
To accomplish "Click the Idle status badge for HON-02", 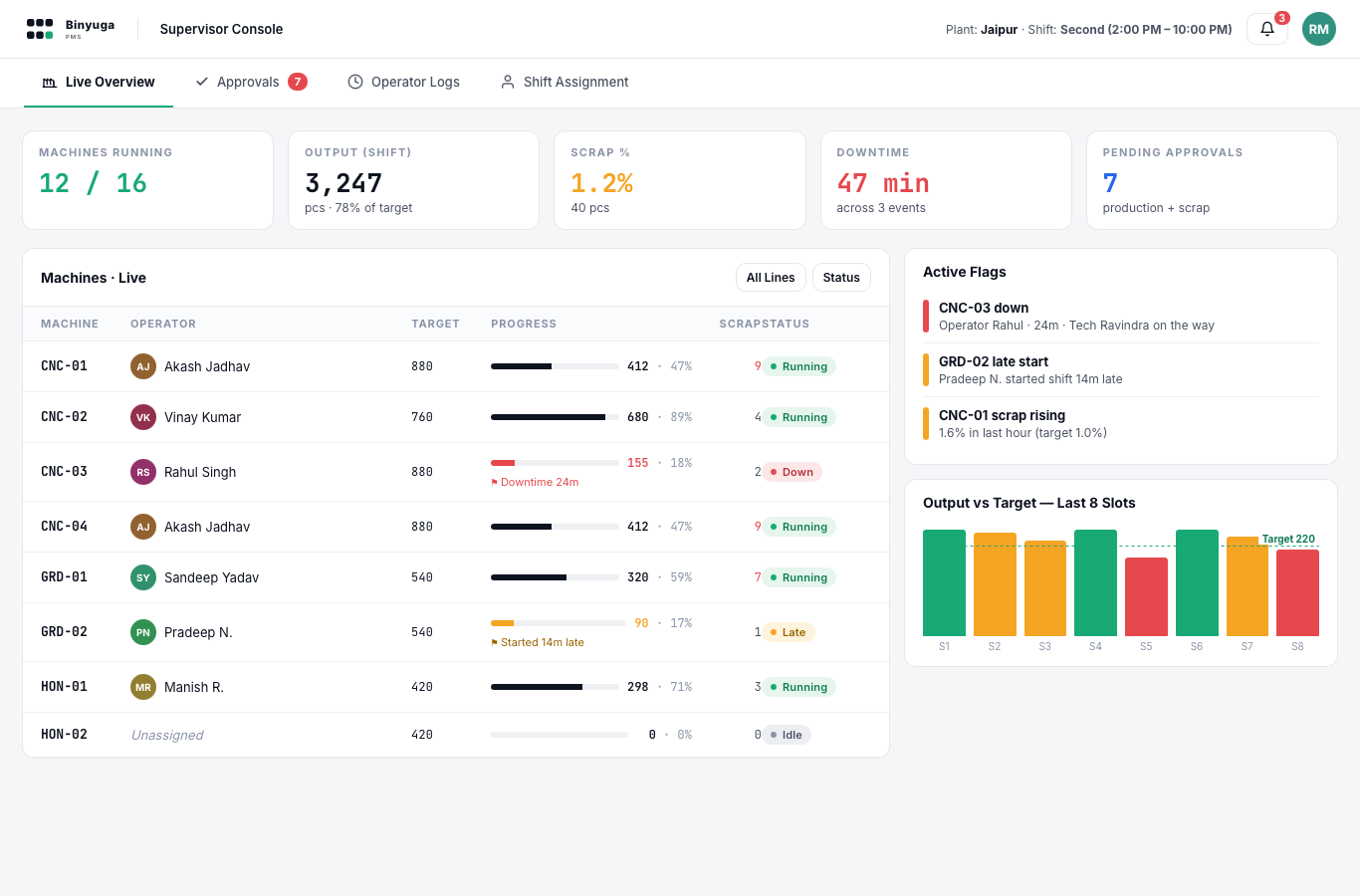I will click(x=787, y=735).
